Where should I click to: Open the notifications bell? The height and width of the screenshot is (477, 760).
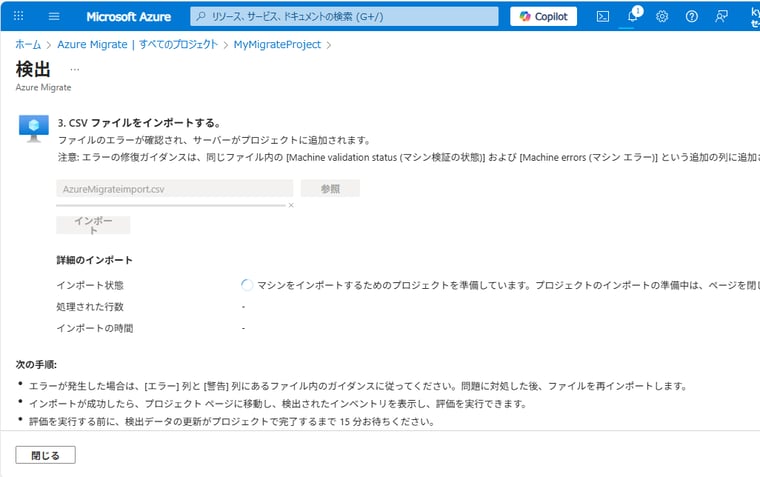point(633,16)
